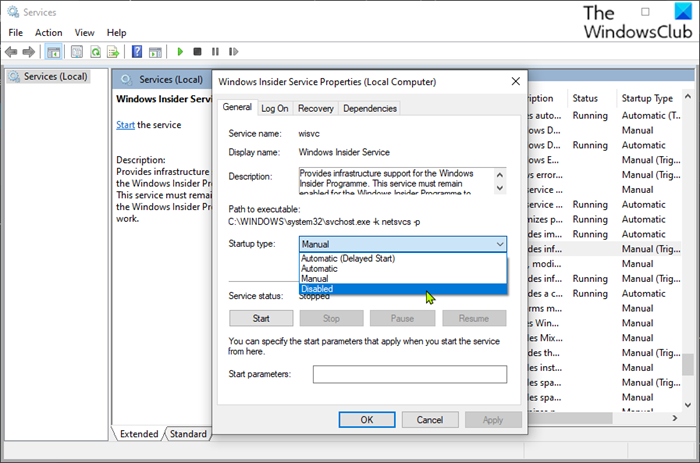Click the Refresh toolbar icon

(x=95, y=52)
